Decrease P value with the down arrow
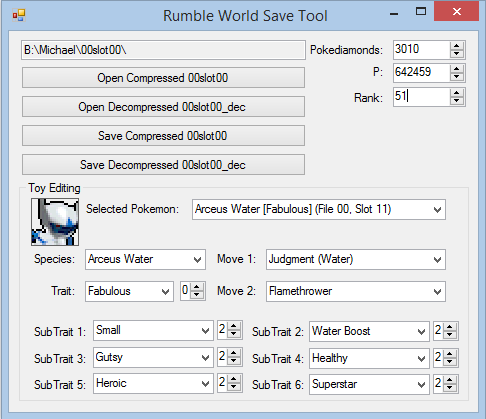The image size is (486, 419). [457, 77]
